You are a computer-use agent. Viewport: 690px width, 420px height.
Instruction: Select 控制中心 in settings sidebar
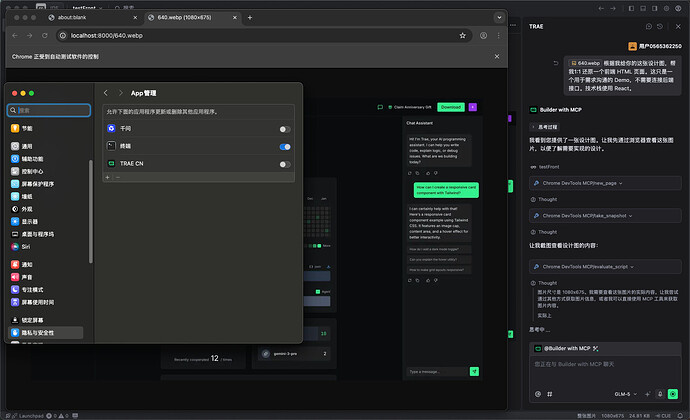coord(32,171)
